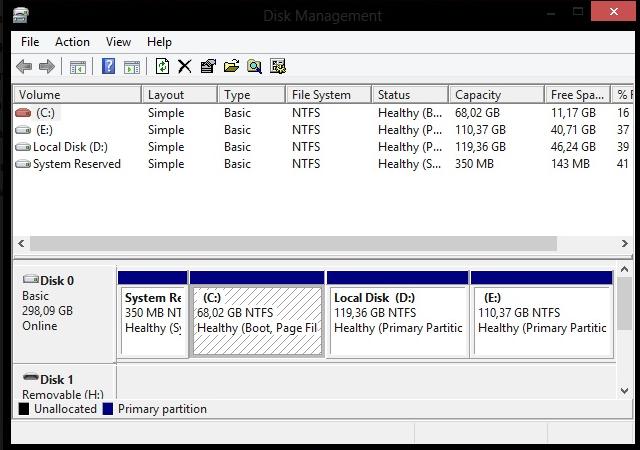Click the drive icon beside System Reserved
The height and width of the screenshot is (450, 640).
pyautogui.click(x=23, y=164)
